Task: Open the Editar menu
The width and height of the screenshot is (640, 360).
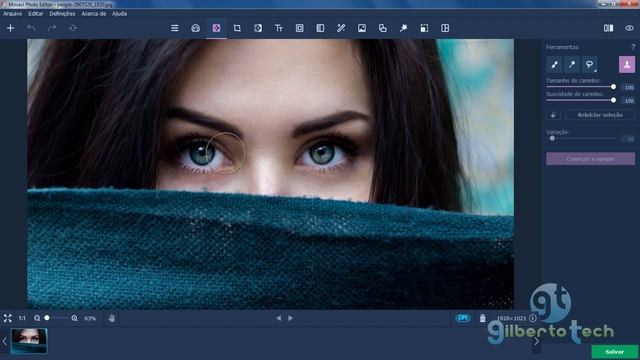Action: 36,14
